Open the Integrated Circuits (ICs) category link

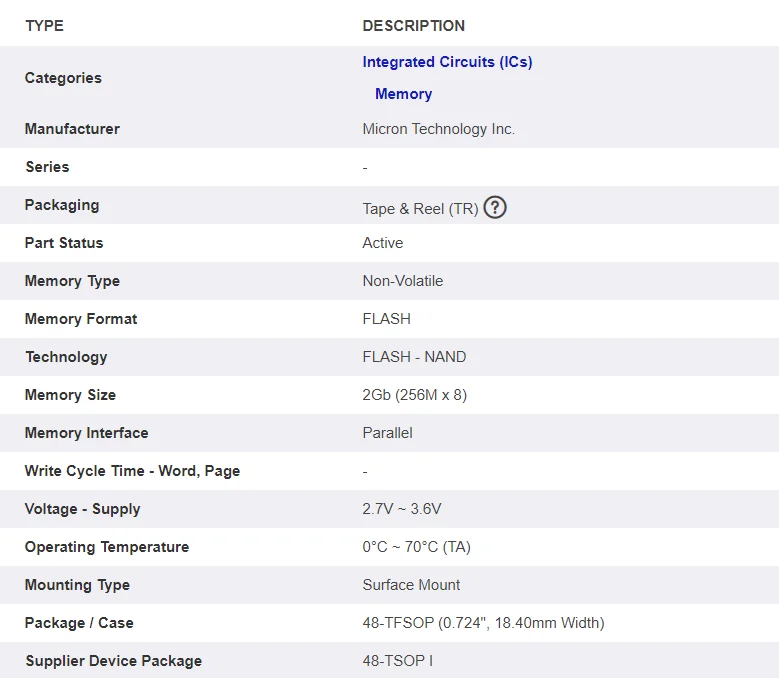pyautogui.click(x=447, y=62)
